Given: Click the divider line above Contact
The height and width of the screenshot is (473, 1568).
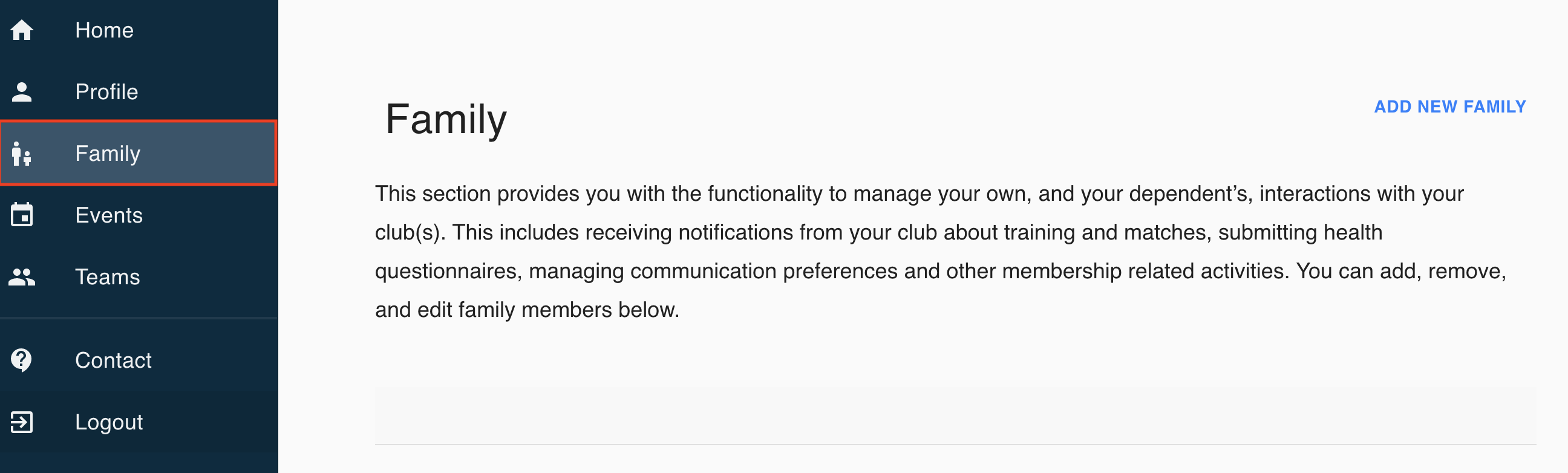Looking at the screenshot, I should (x=139, y=318).
